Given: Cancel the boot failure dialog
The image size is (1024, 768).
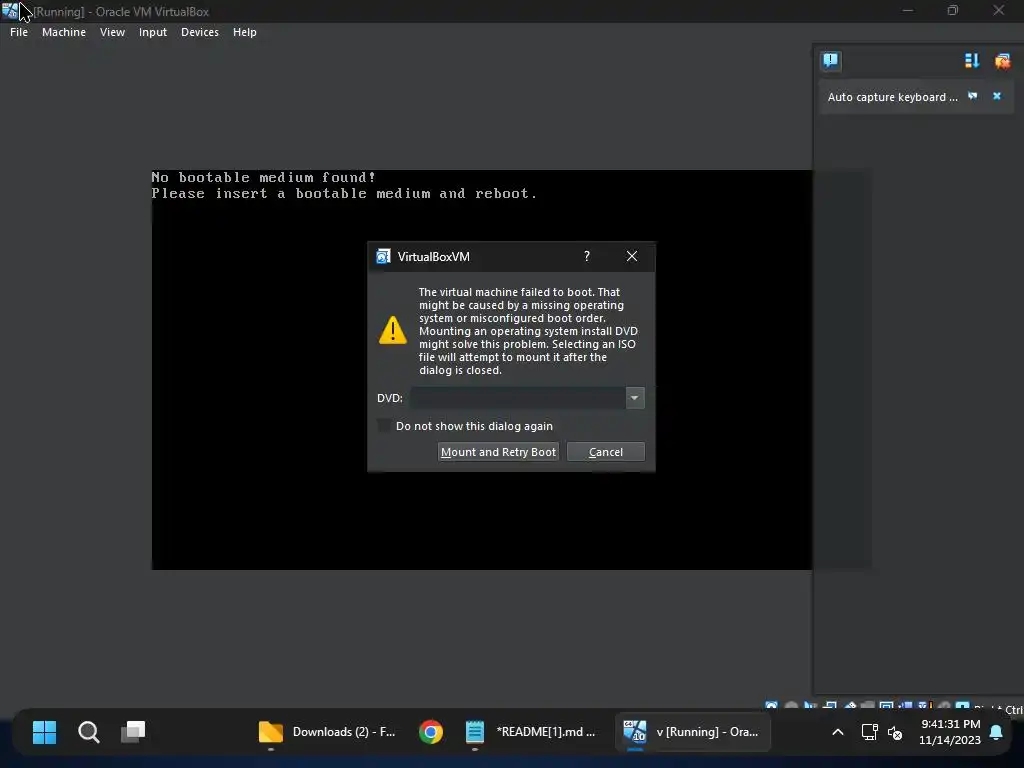Looking at the screenshot, I should coord(606,452).
